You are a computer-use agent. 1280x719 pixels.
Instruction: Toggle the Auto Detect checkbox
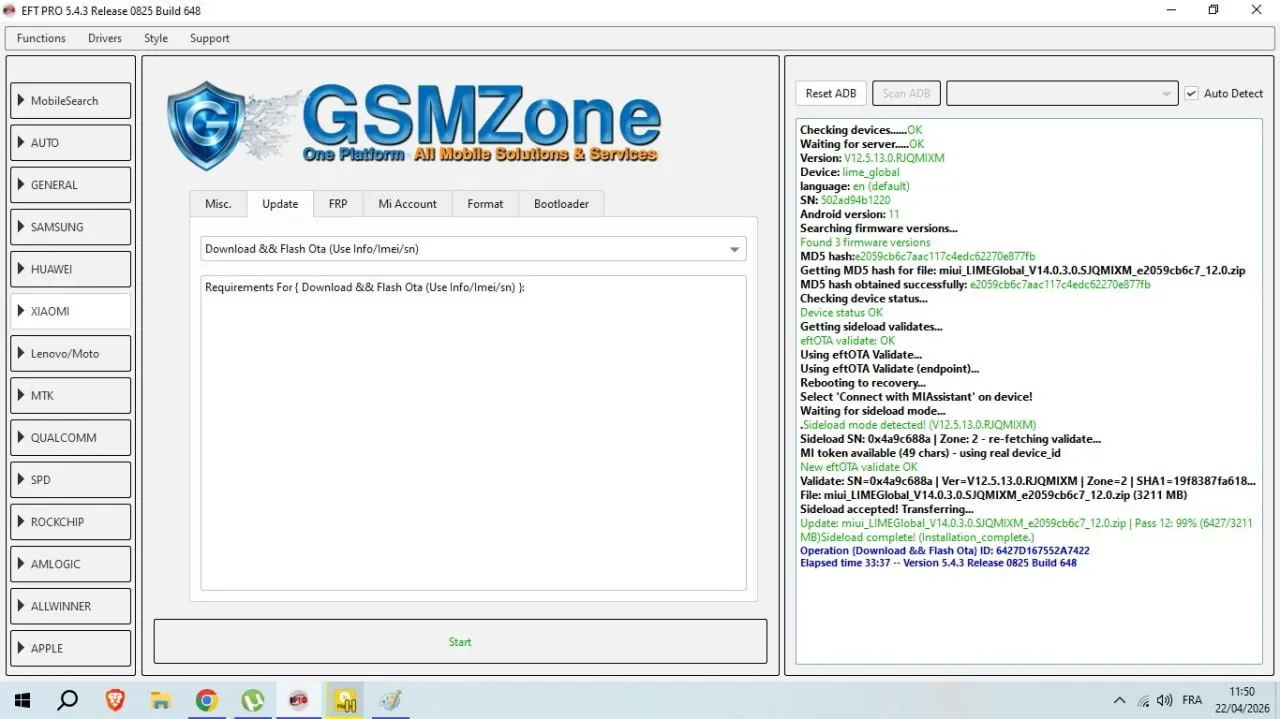coord(1191,93)
